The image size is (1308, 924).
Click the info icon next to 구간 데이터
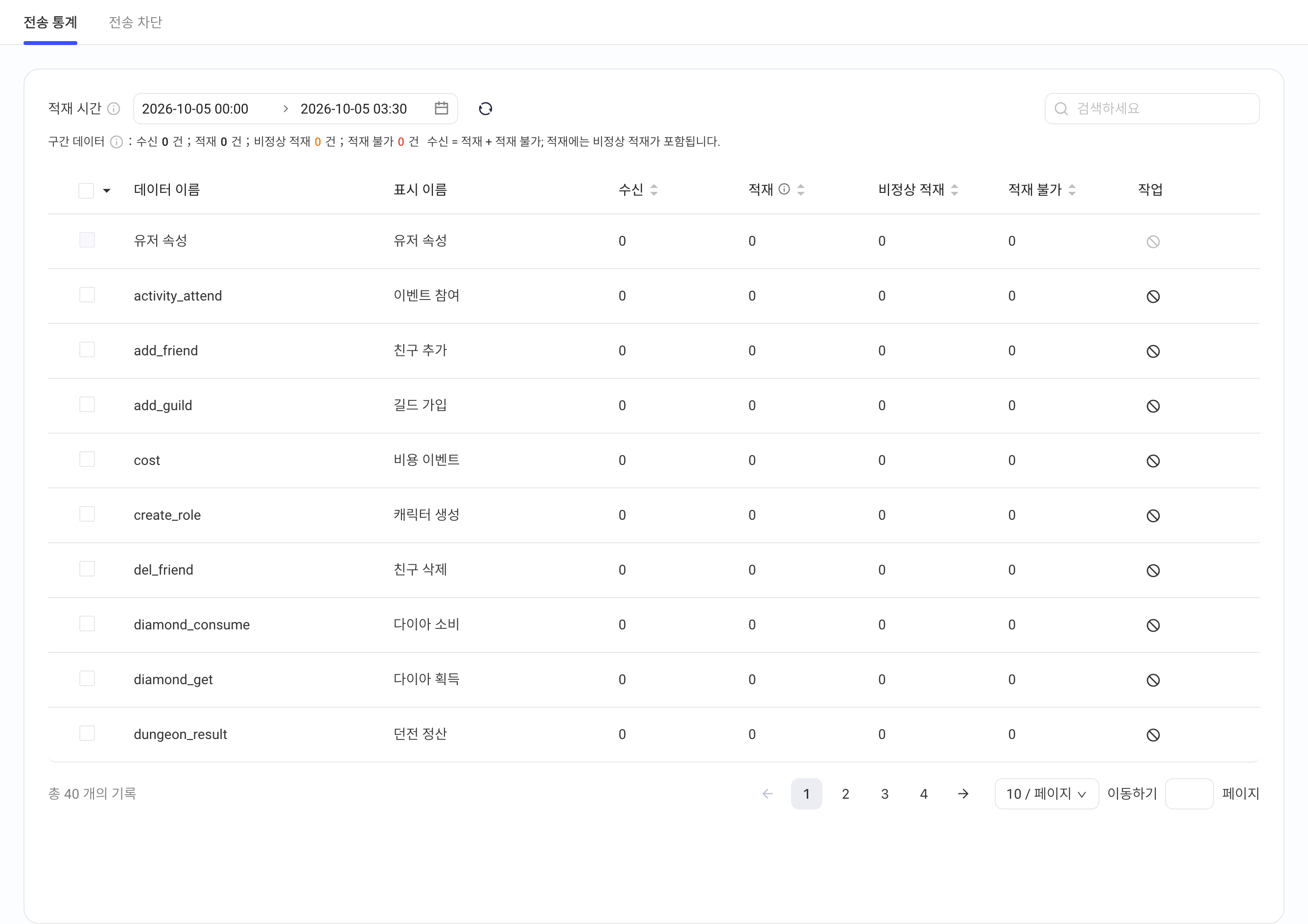116,142
